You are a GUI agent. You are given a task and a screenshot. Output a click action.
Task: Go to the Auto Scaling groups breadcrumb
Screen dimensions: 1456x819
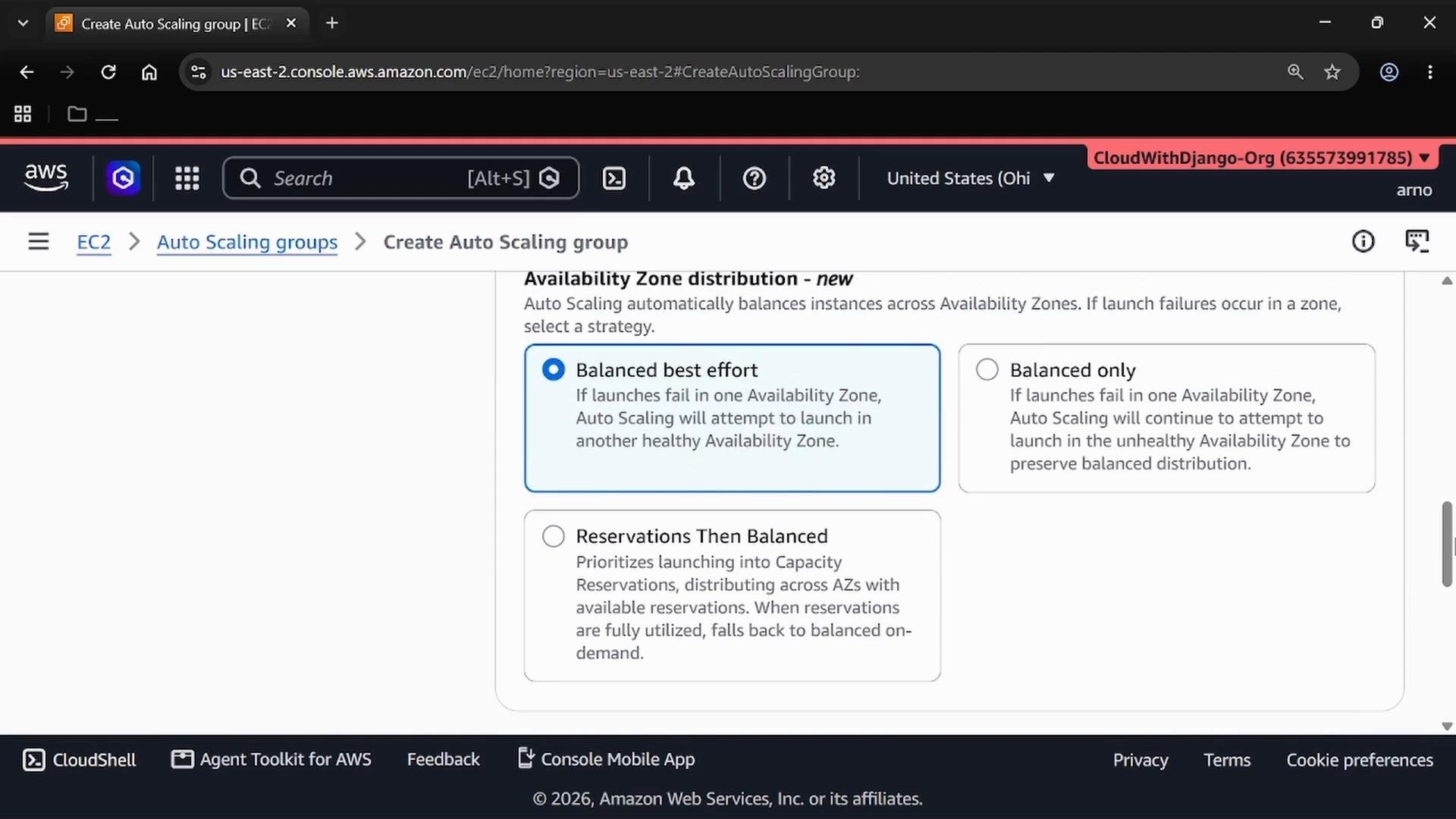click(247, 242)
